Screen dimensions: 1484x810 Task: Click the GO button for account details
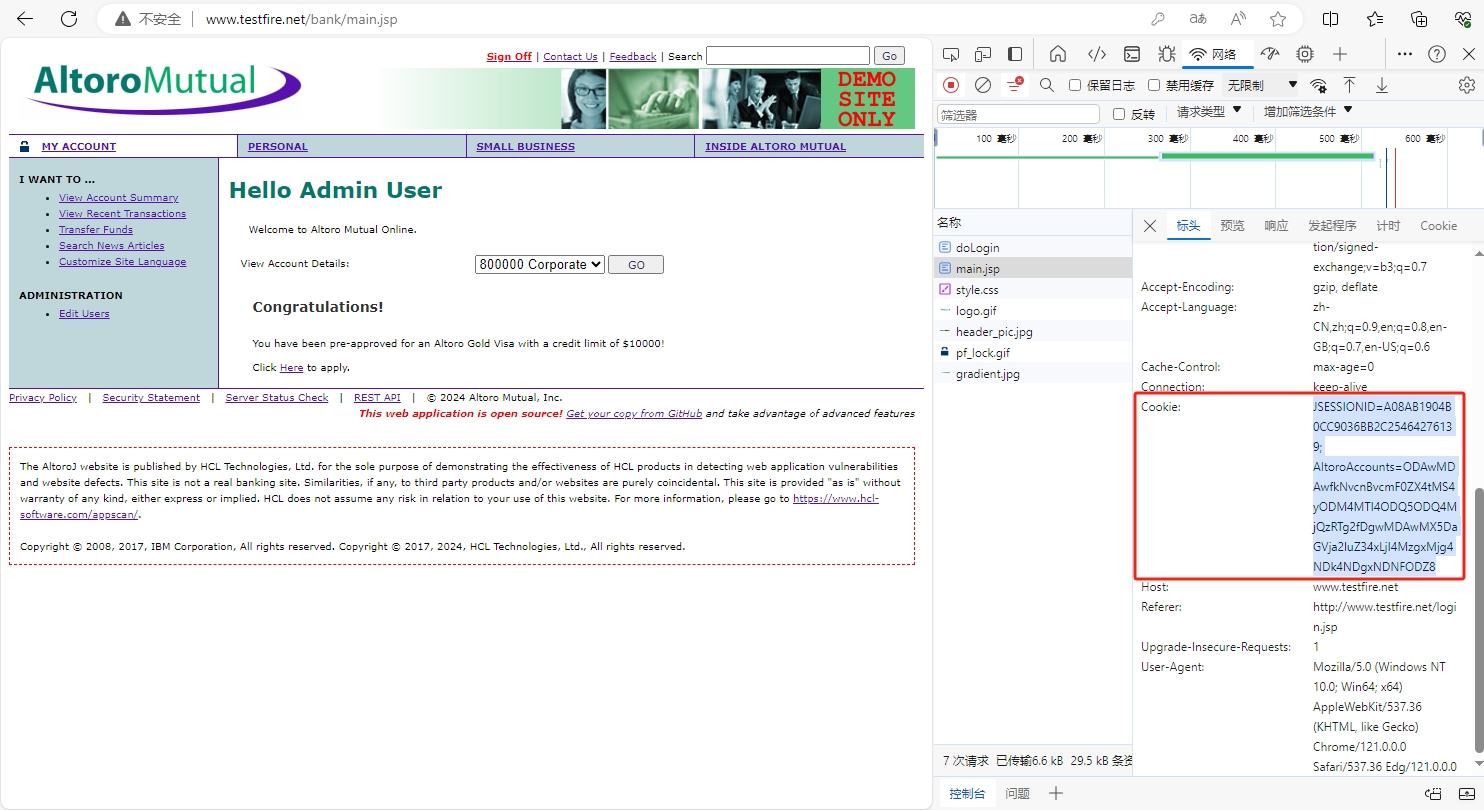pos(636,265)
